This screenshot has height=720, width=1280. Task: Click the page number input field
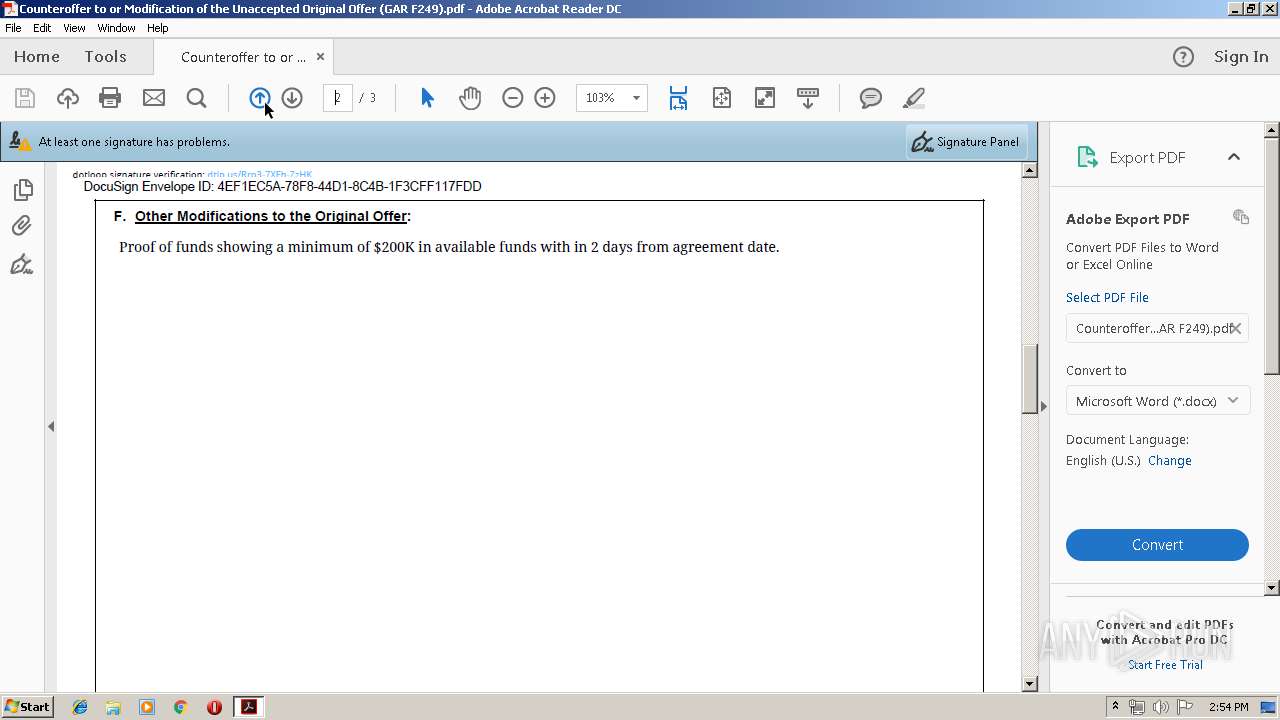tap(338, 98)
